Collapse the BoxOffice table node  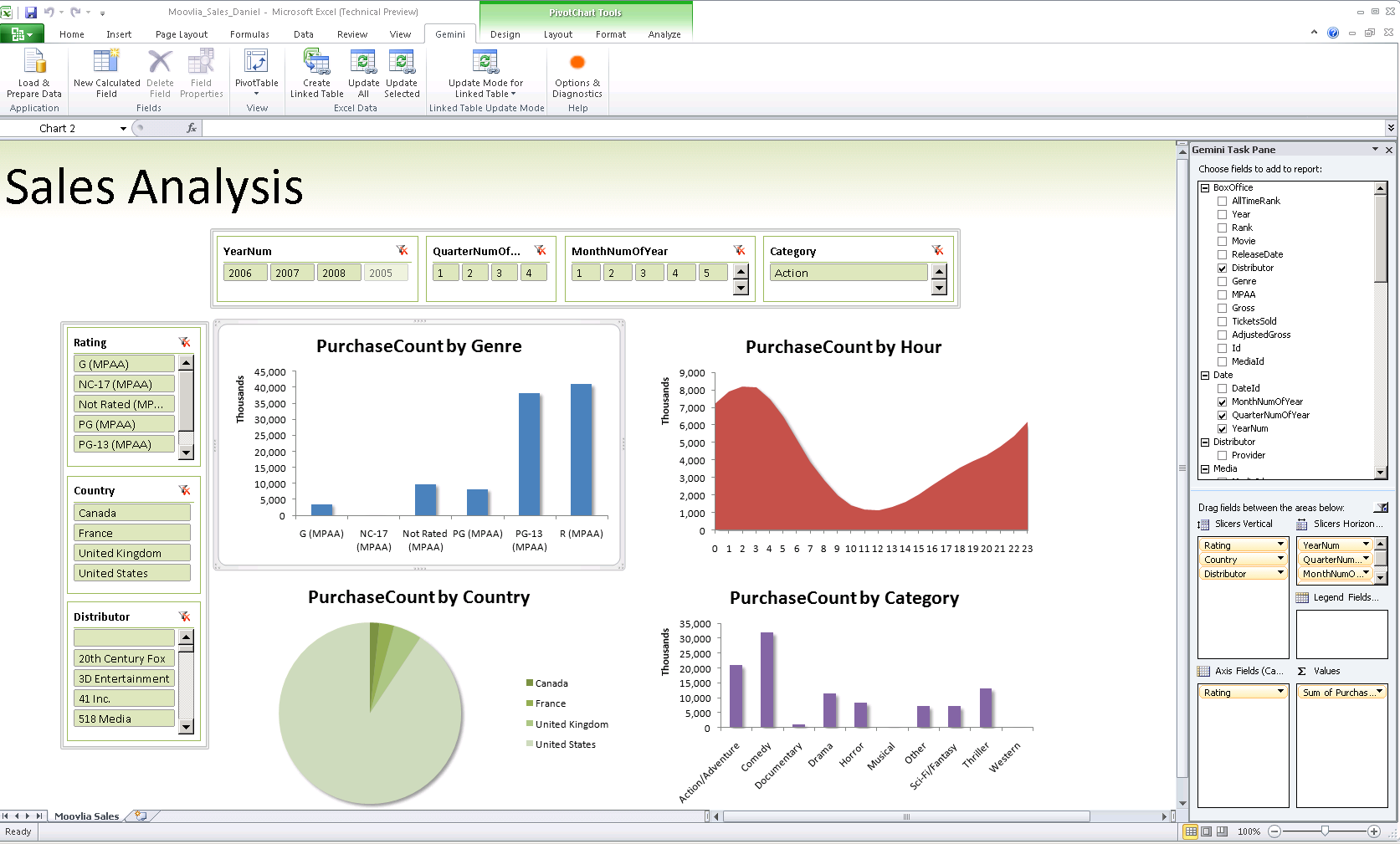tap(1206, 187)
